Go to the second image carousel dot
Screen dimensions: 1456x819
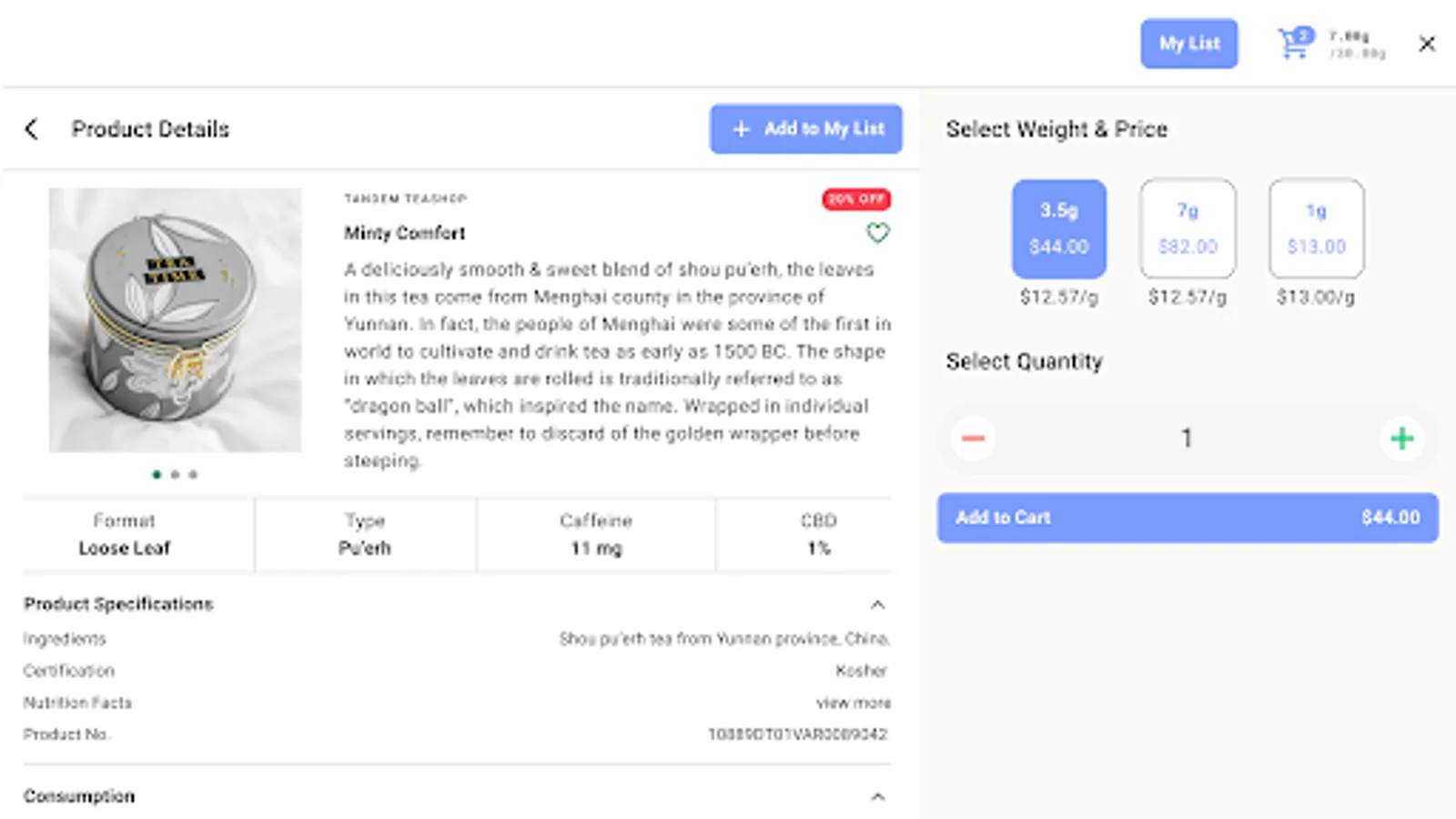tap(175, 474)
